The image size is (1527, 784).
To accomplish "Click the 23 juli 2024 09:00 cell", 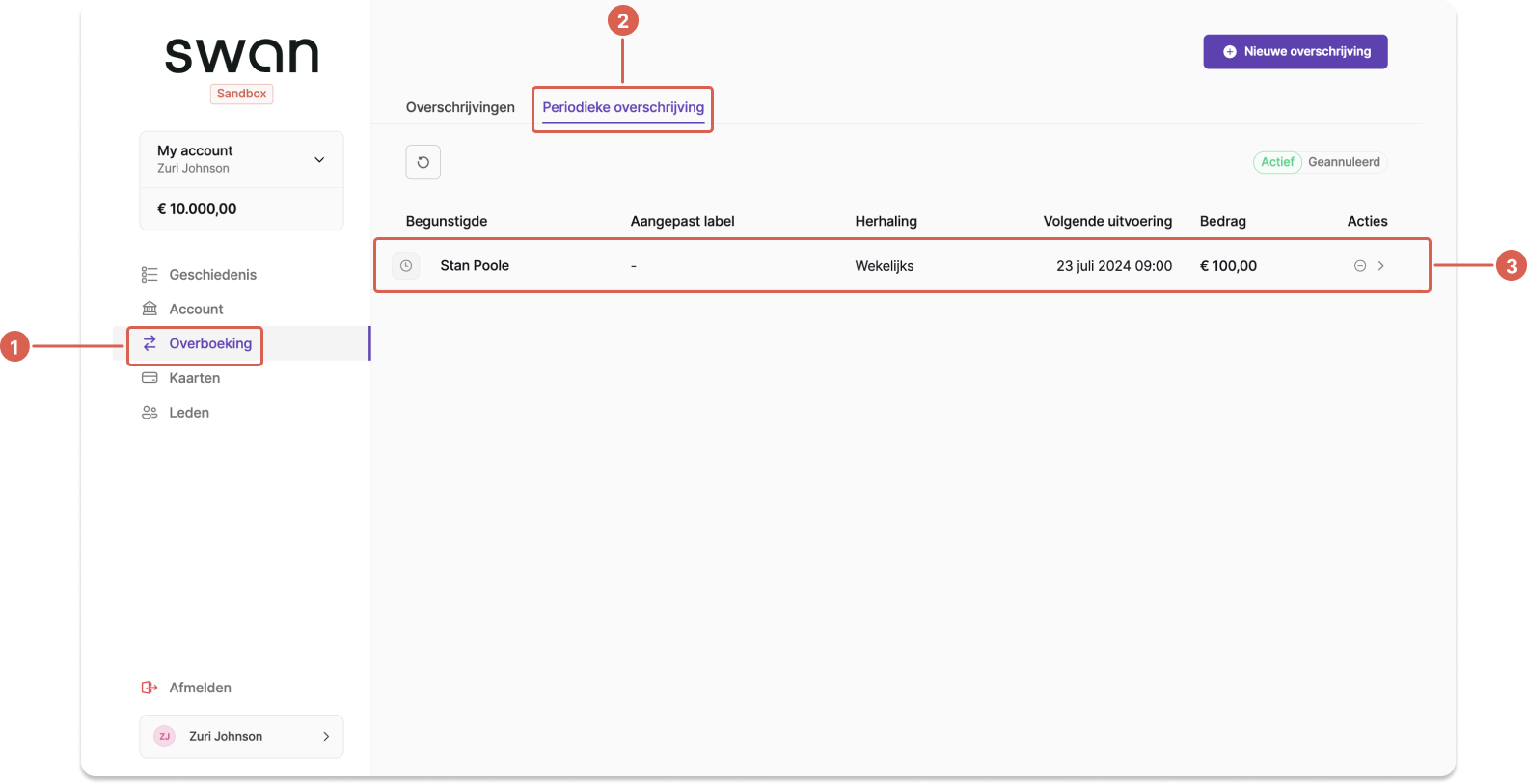I will (1114, 266).
